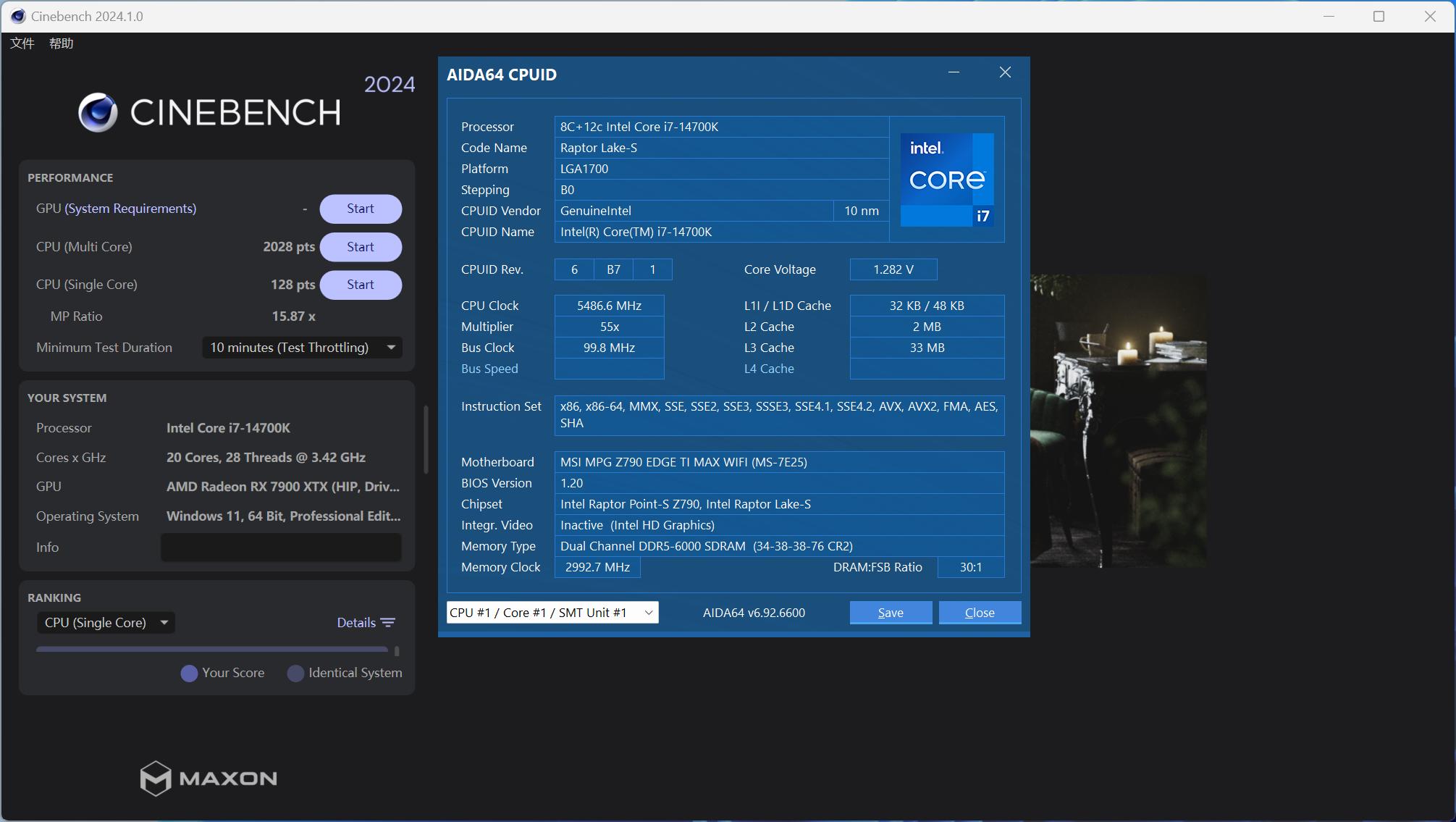Viewport: 1456px width, 822px height.
Task: Open the 帮助 menu
Action: [61, 43]
